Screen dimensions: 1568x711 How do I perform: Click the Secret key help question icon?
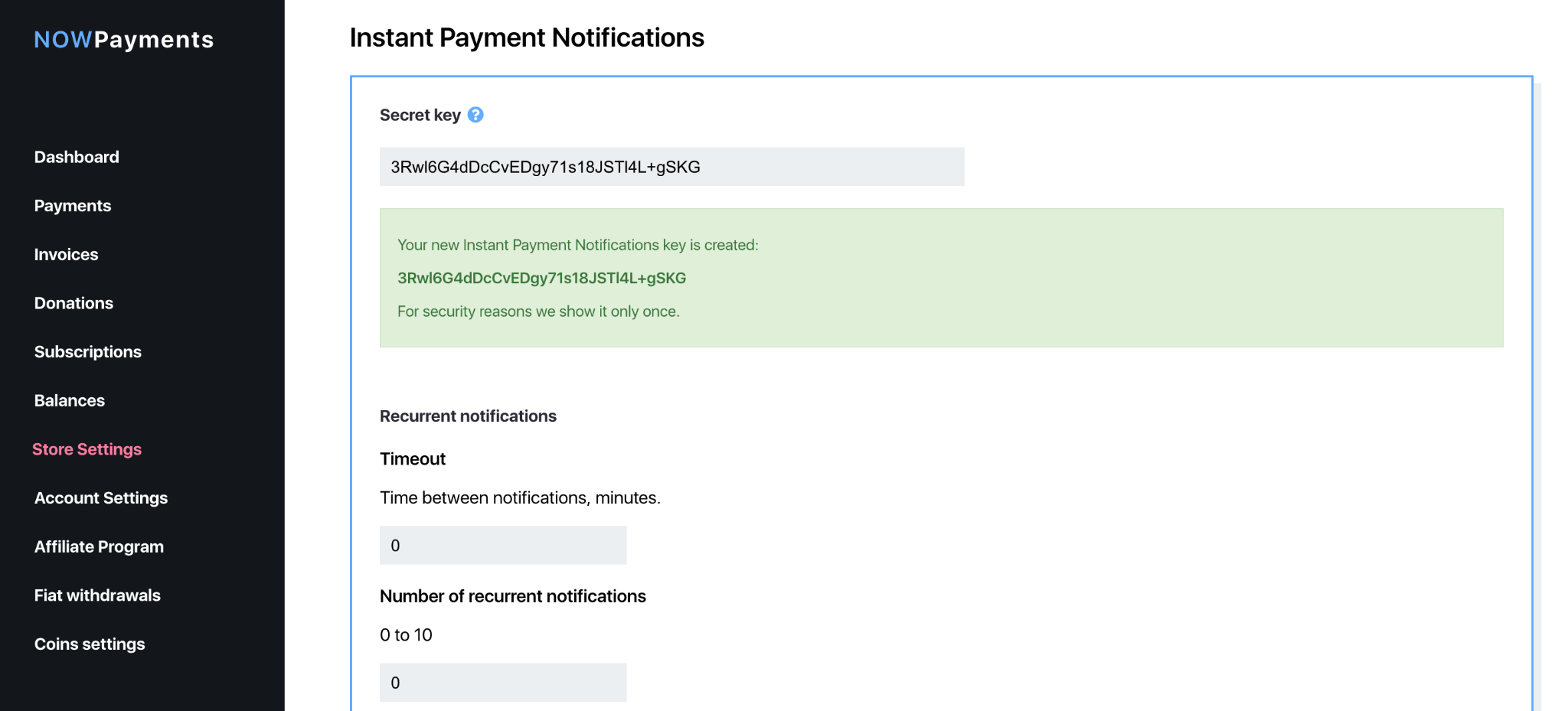(475, 115)
